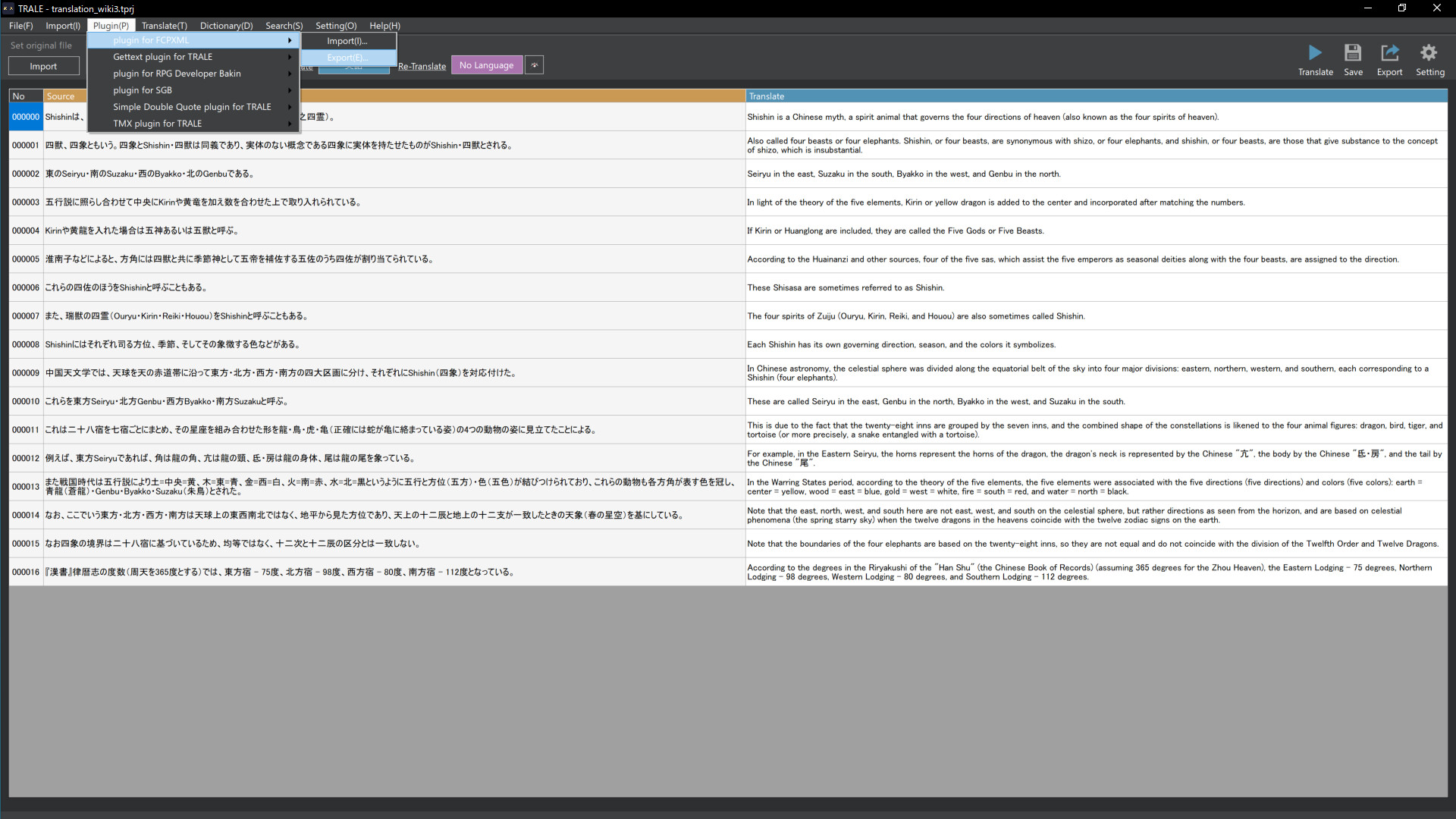Viewport: 1456px width, 819px height.
Task: Click the small icon beside the No Language button
Action: [x=534, y=65]
